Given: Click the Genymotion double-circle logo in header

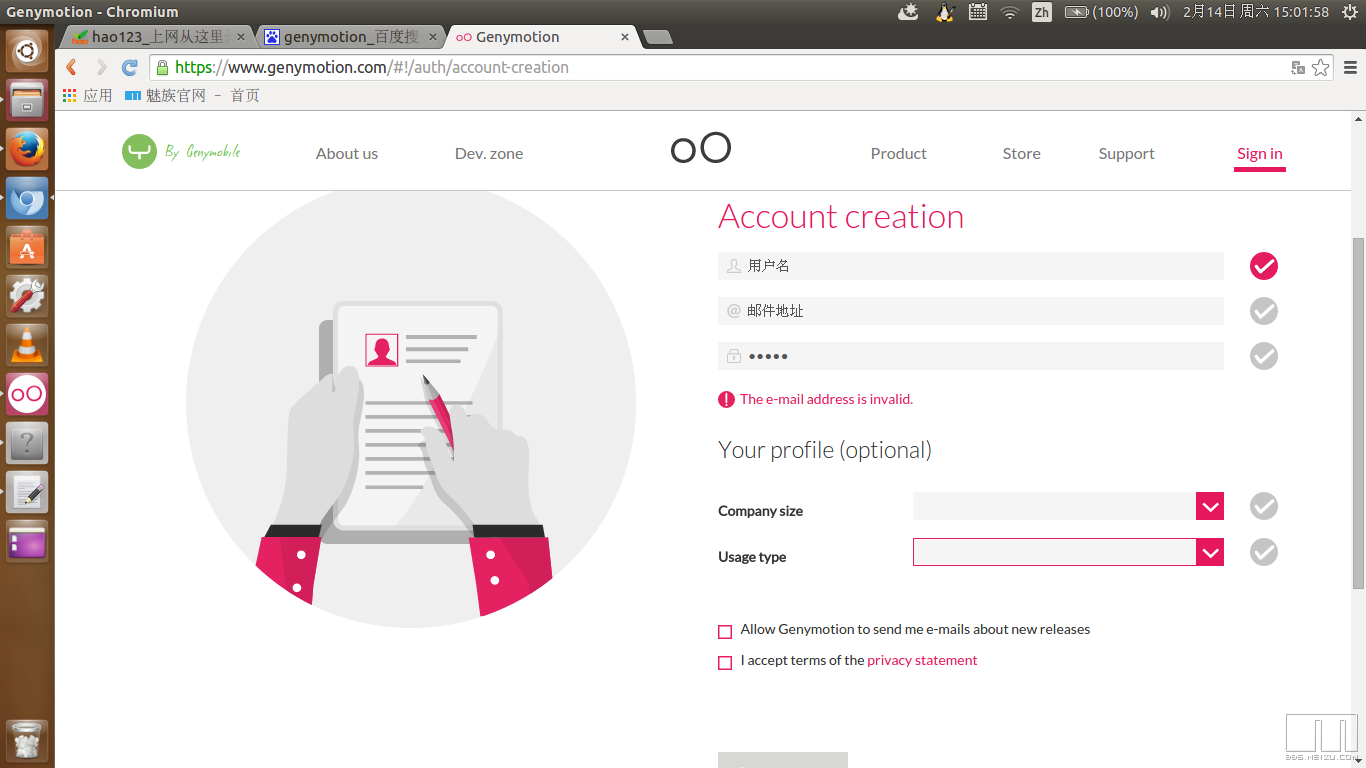Looking at the screenshot, I should [700, 148].
